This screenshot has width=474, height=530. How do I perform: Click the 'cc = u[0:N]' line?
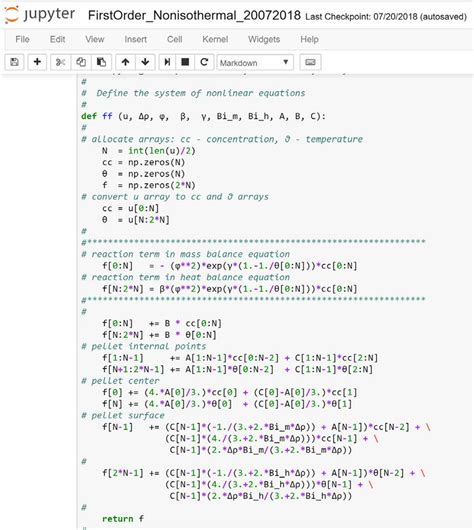point(131,208)
